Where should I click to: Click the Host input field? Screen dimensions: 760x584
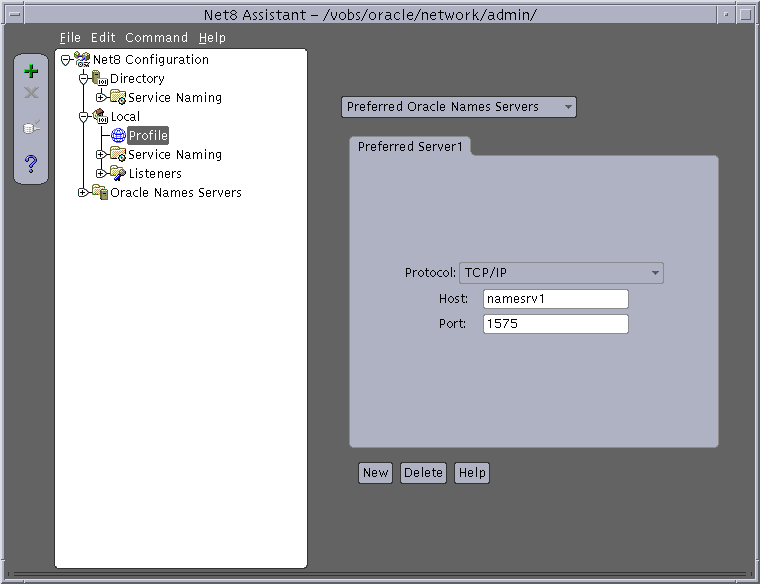555,299
